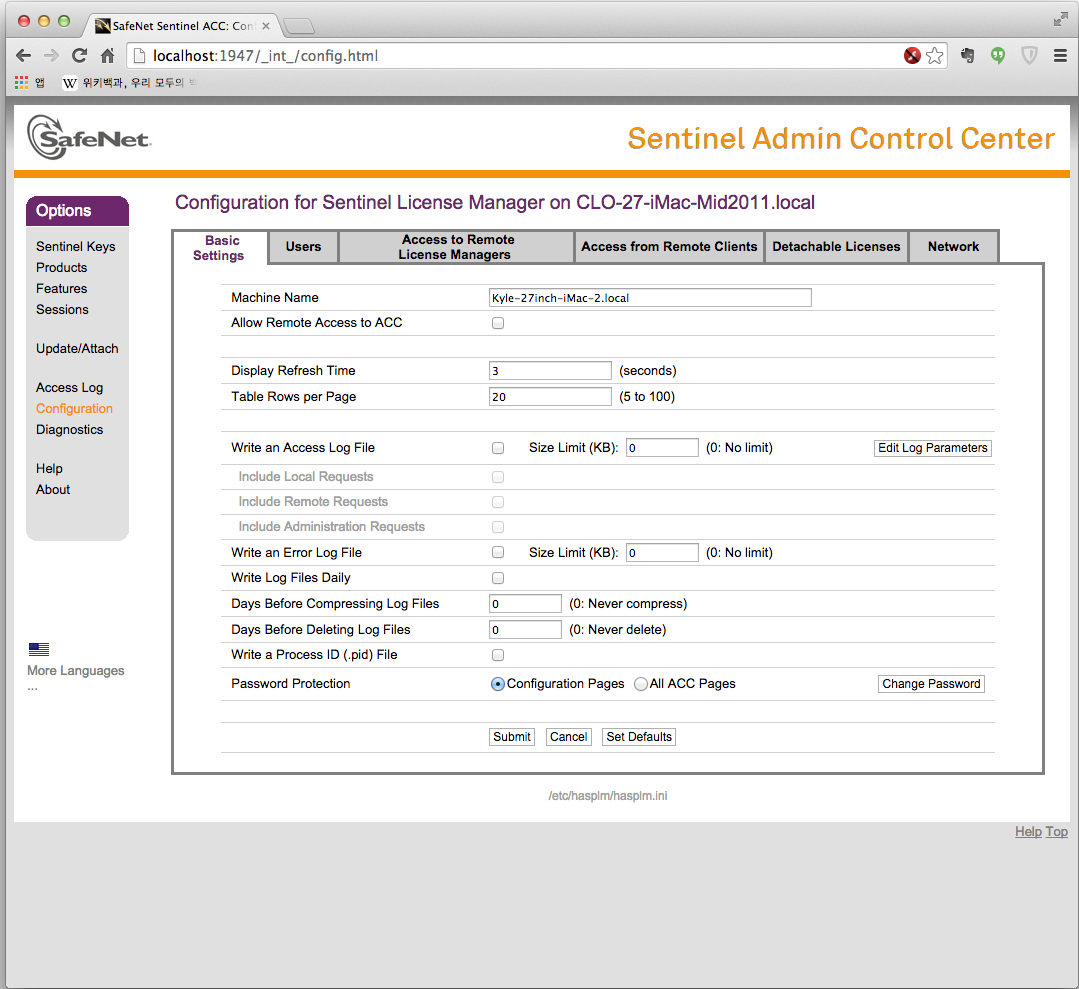Click Set Defaults button
Image resolution: width=1079 pixels, height=989 pixels.
[639, 737]
